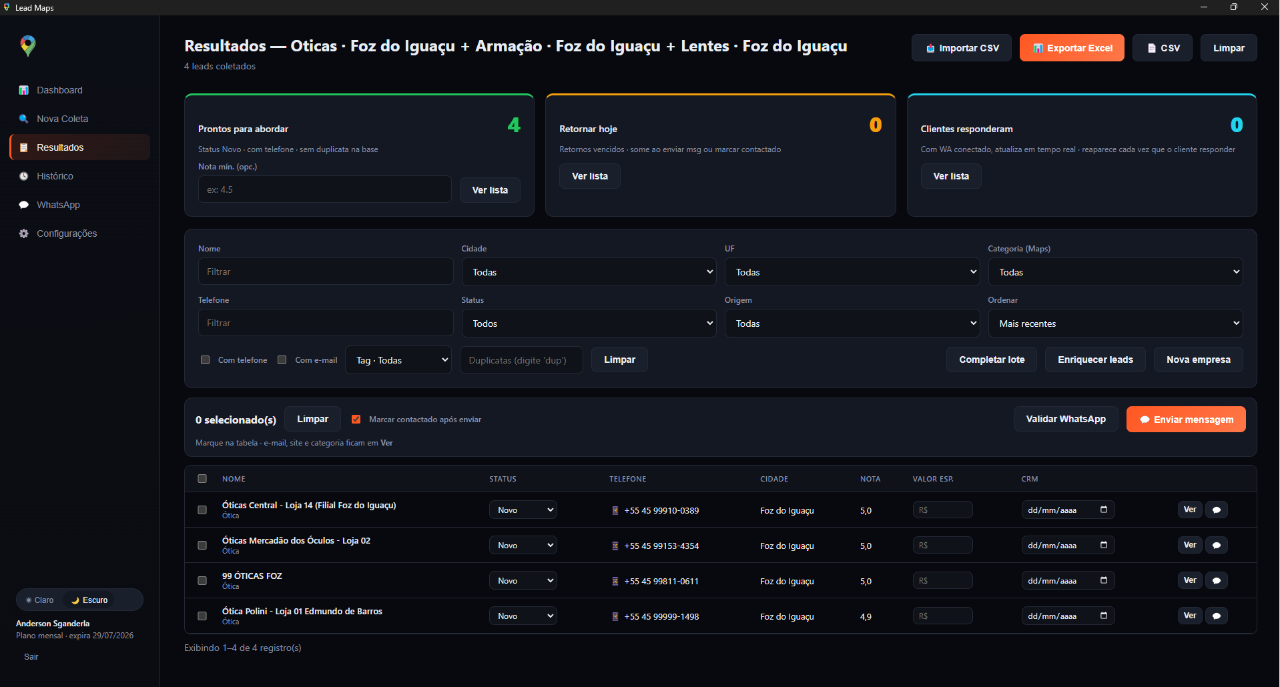This screenshot has height=687, width=1280.
Task: Open Configurações in the sidebar
Action: click(x=80, y=234)
